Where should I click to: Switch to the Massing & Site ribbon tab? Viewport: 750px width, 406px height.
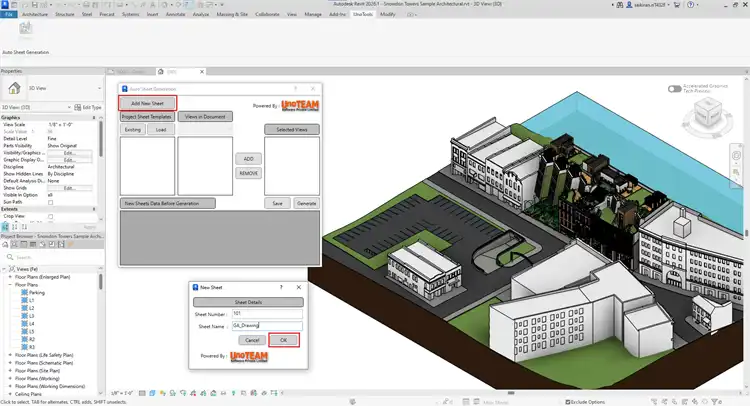point(232,14)
